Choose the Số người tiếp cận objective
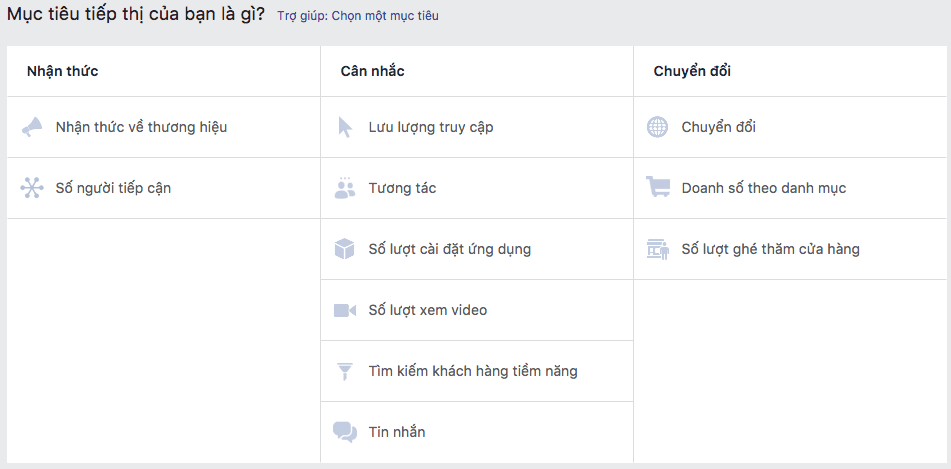The image size is (951, 469). (x=113, y=188)
